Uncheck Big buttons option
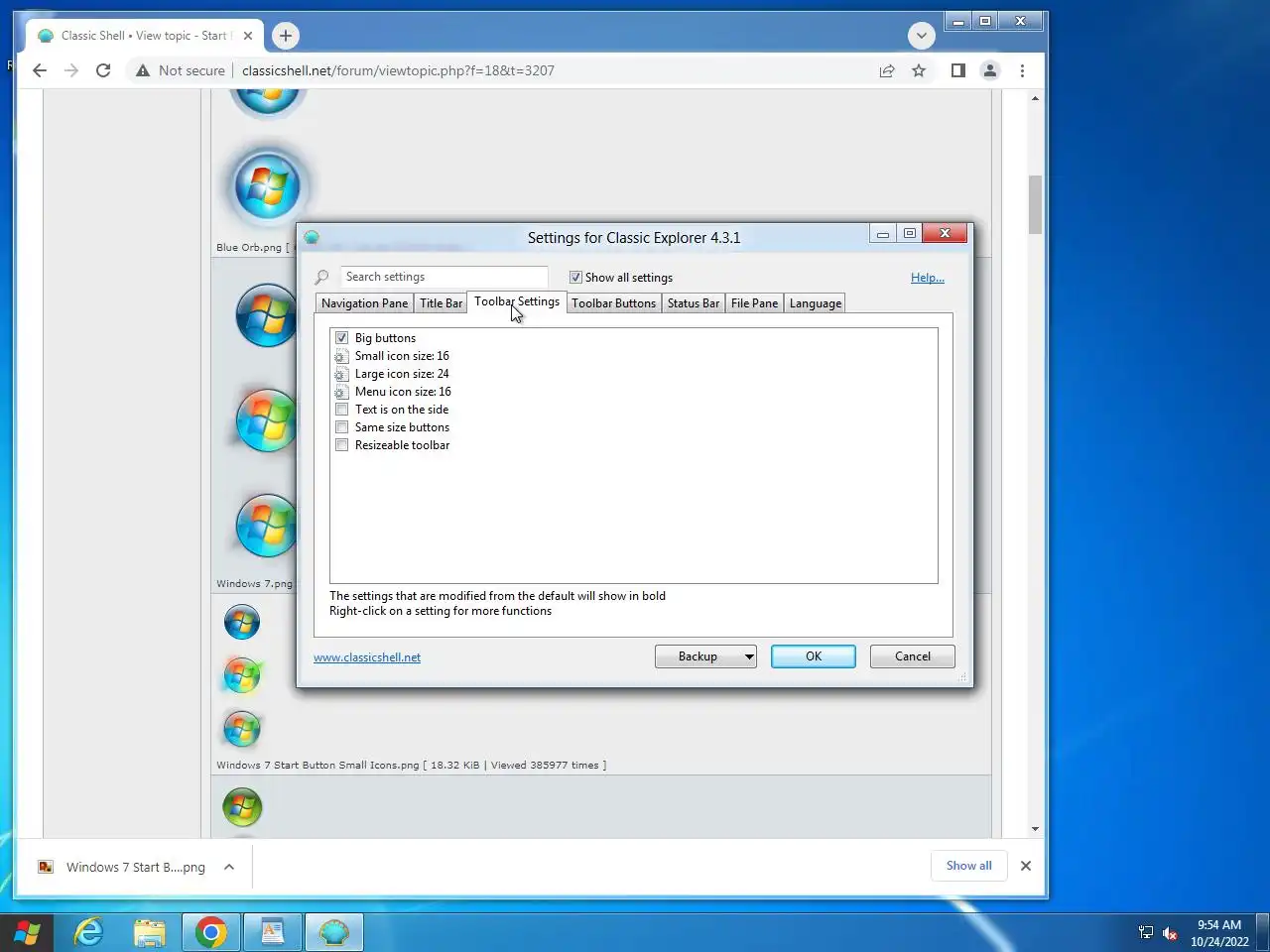 pos(341,338)
